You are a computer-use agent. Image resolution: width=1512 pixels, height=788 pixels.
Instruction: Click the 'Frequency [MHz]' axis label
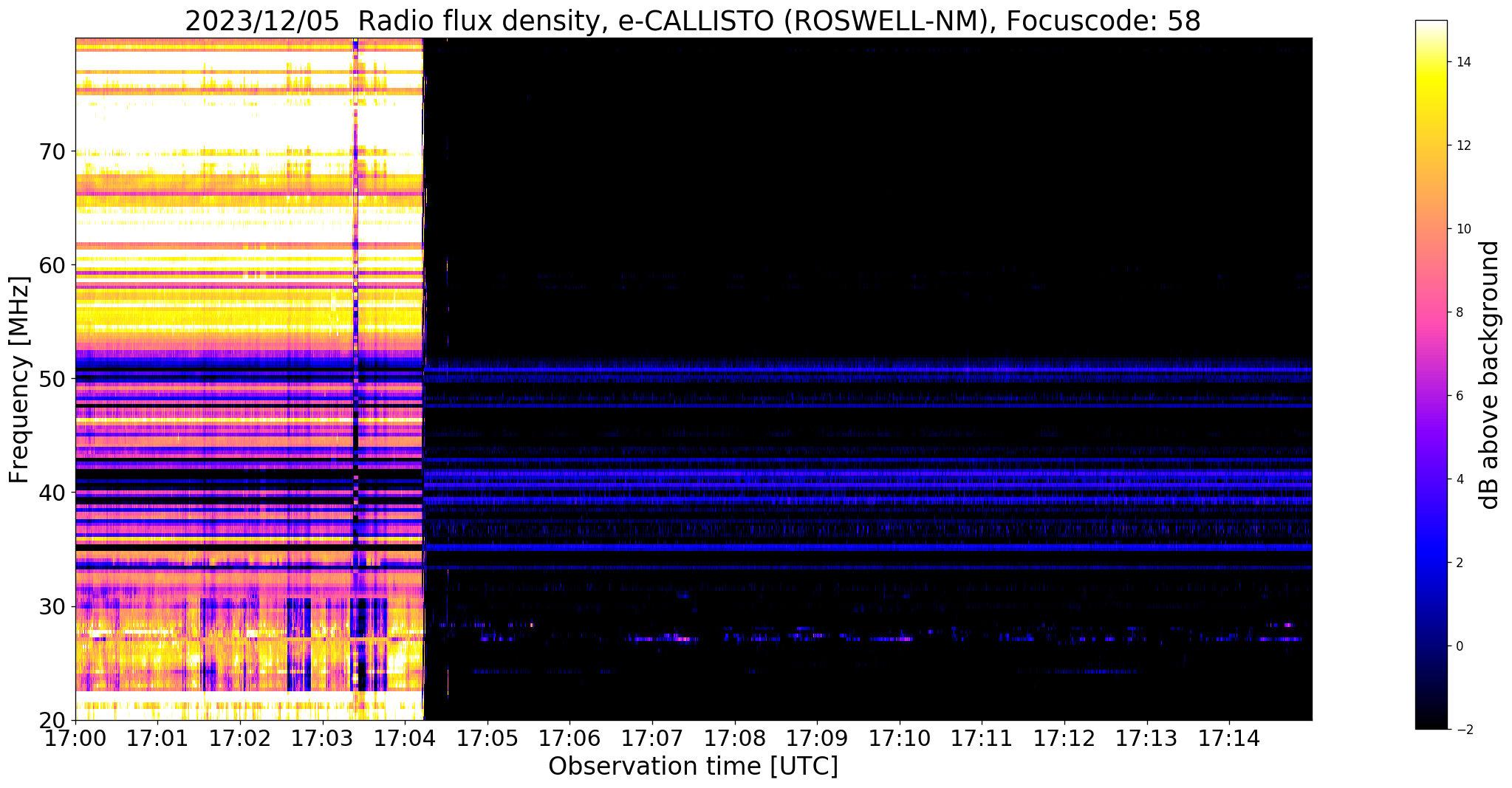[20, 380]
